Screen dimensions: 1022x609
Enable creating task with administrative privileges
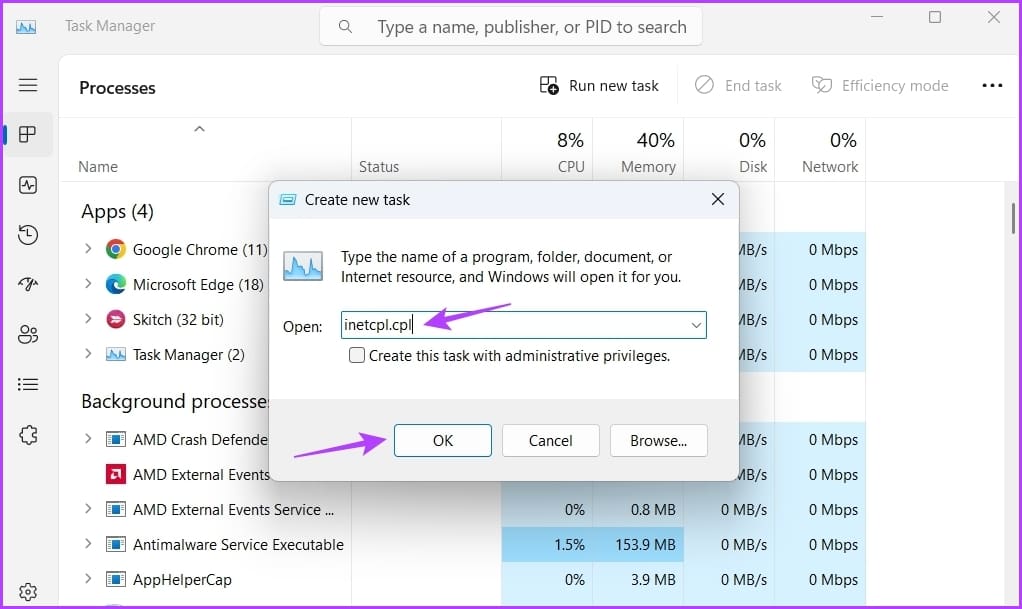click(x=356, y=355)
